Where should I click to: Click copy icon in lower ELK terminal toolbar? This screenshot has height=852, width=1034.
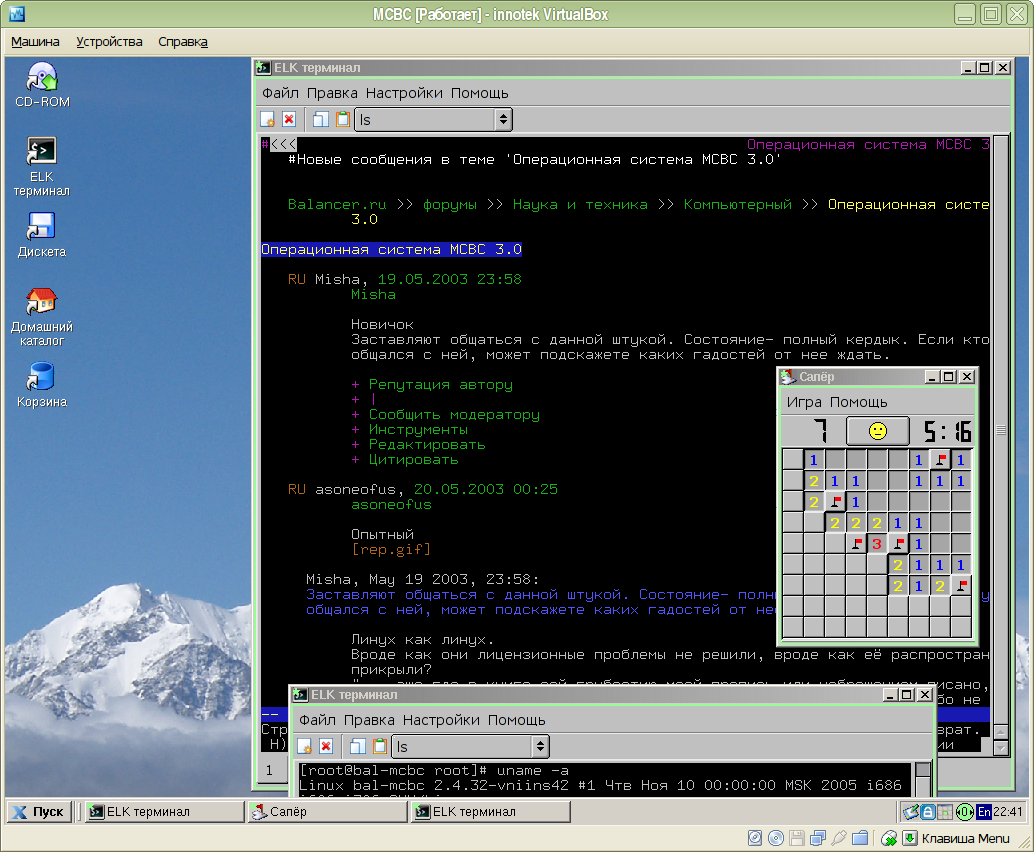click(357, 746)
